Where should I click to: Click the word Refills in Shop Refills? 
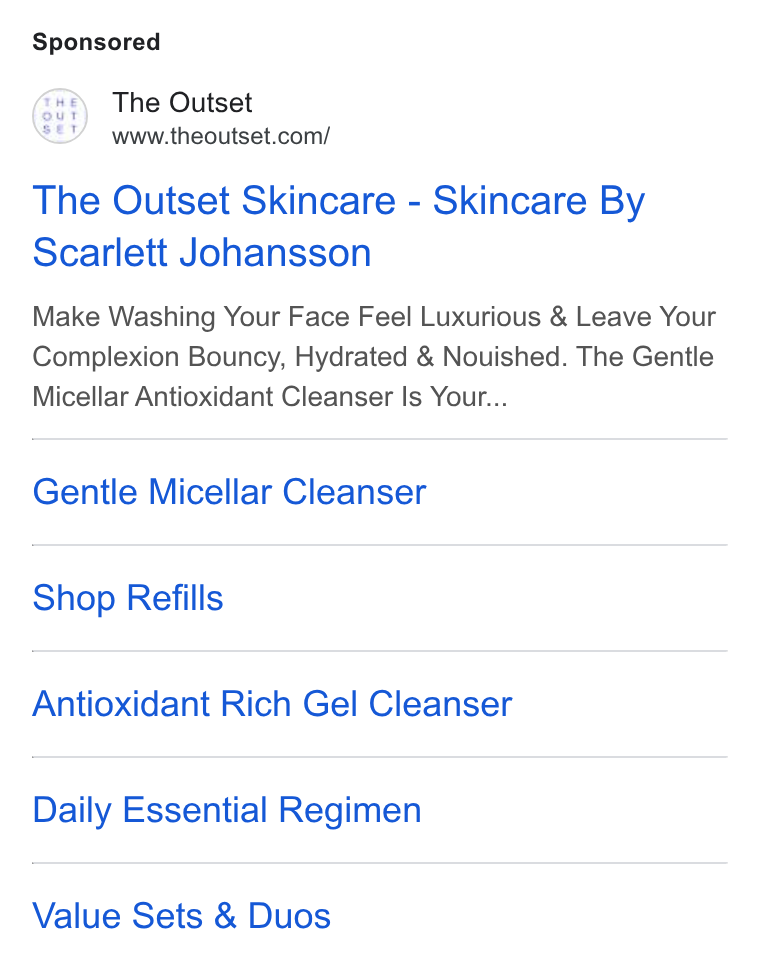point(175,598)
